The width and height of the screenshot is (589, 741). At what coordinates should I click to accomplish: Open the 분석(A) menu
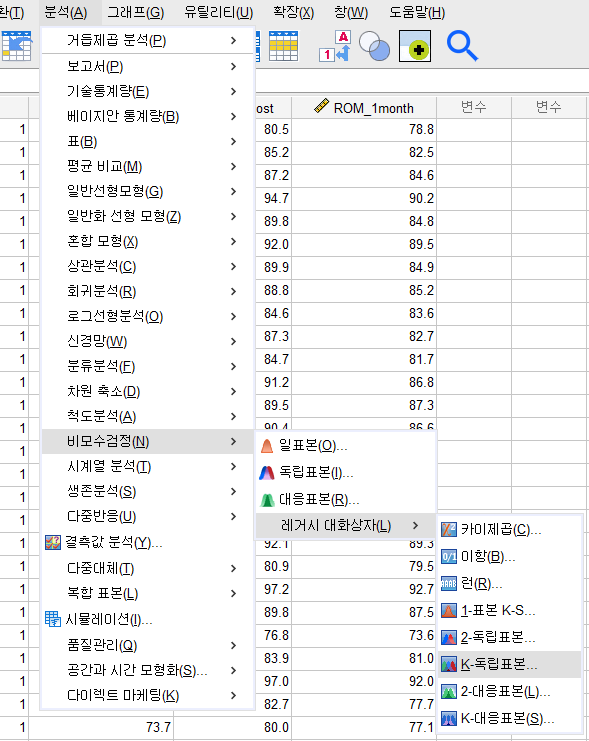coord(66,12)
